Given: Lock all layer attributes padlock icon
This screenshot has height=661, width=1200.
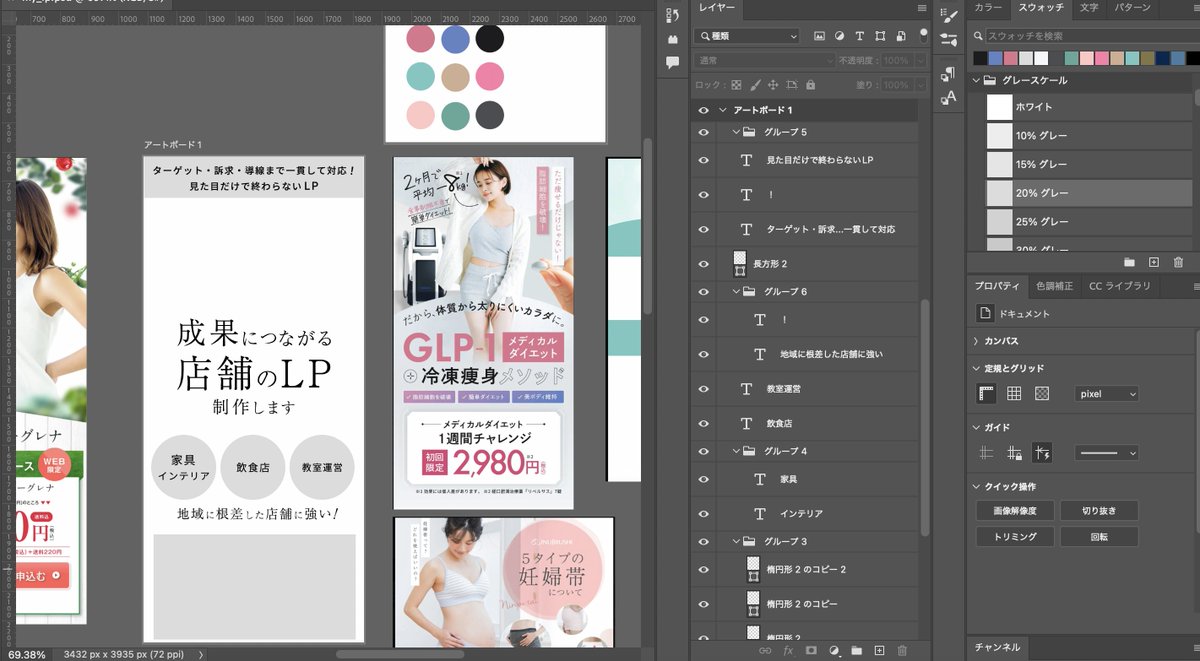Looking at the screenshot, I should [809, 86].
